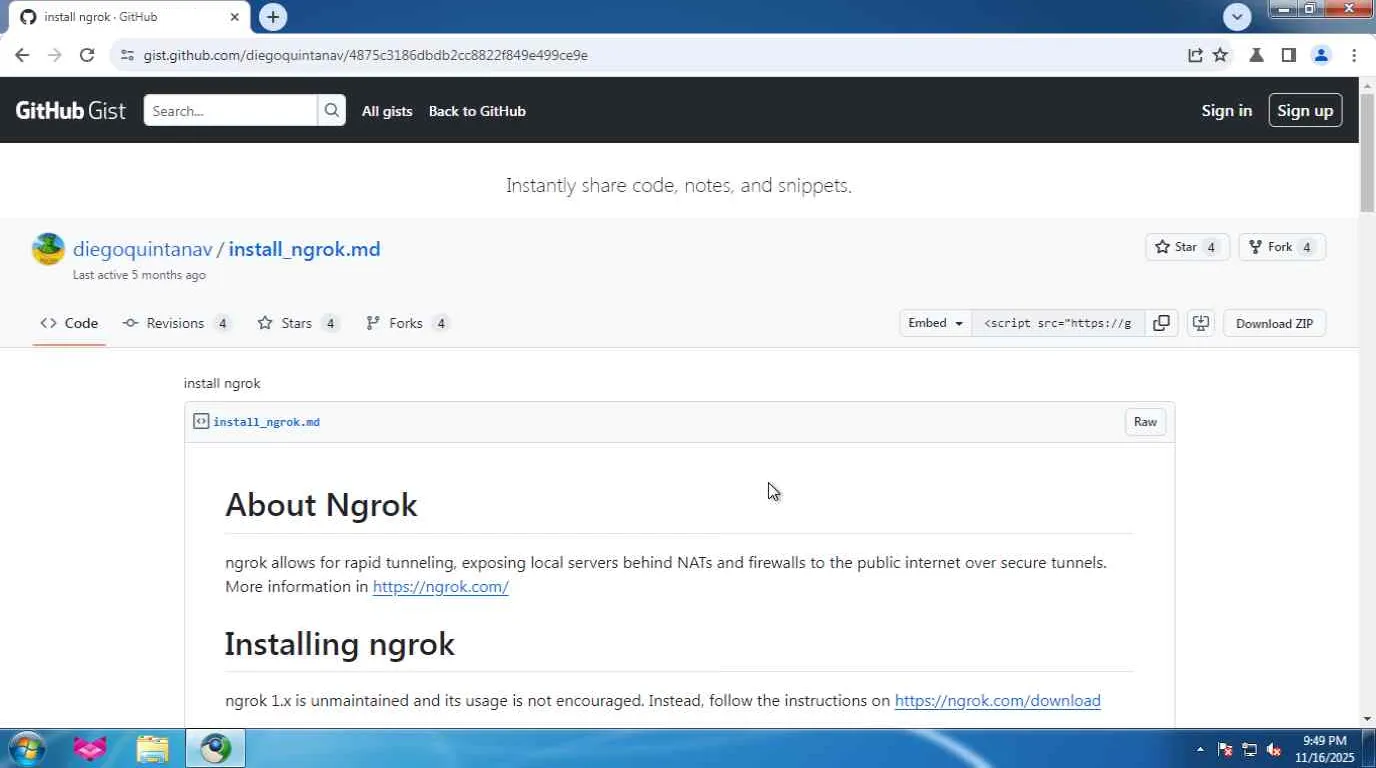Screen dimensions: 1376x768
Task: Follow the https://ngrok.com/download link
Action: pyautogui.click(x=997, y=701)
